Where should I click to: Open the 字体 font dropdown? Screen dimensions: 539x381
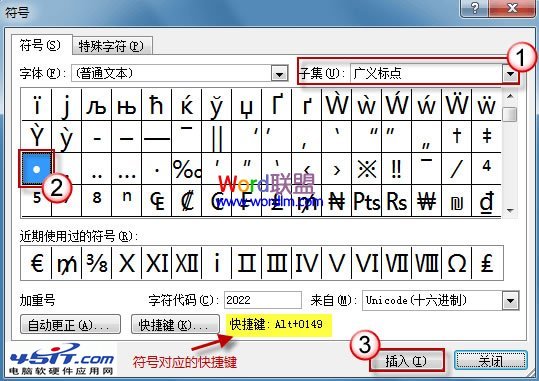pos(279,74)
